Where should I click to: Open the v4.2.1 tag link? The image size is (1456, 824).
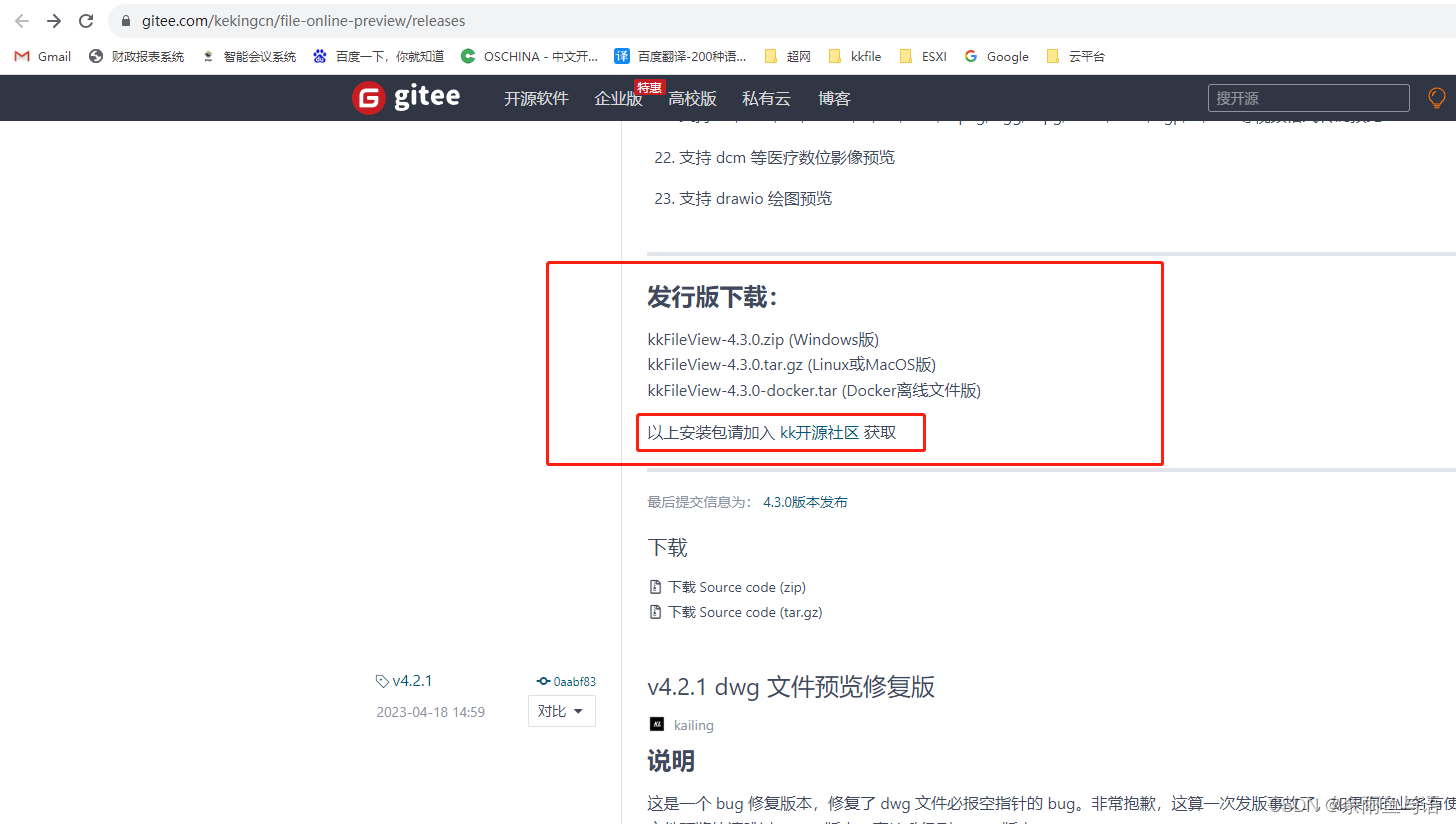coord(412,681)
